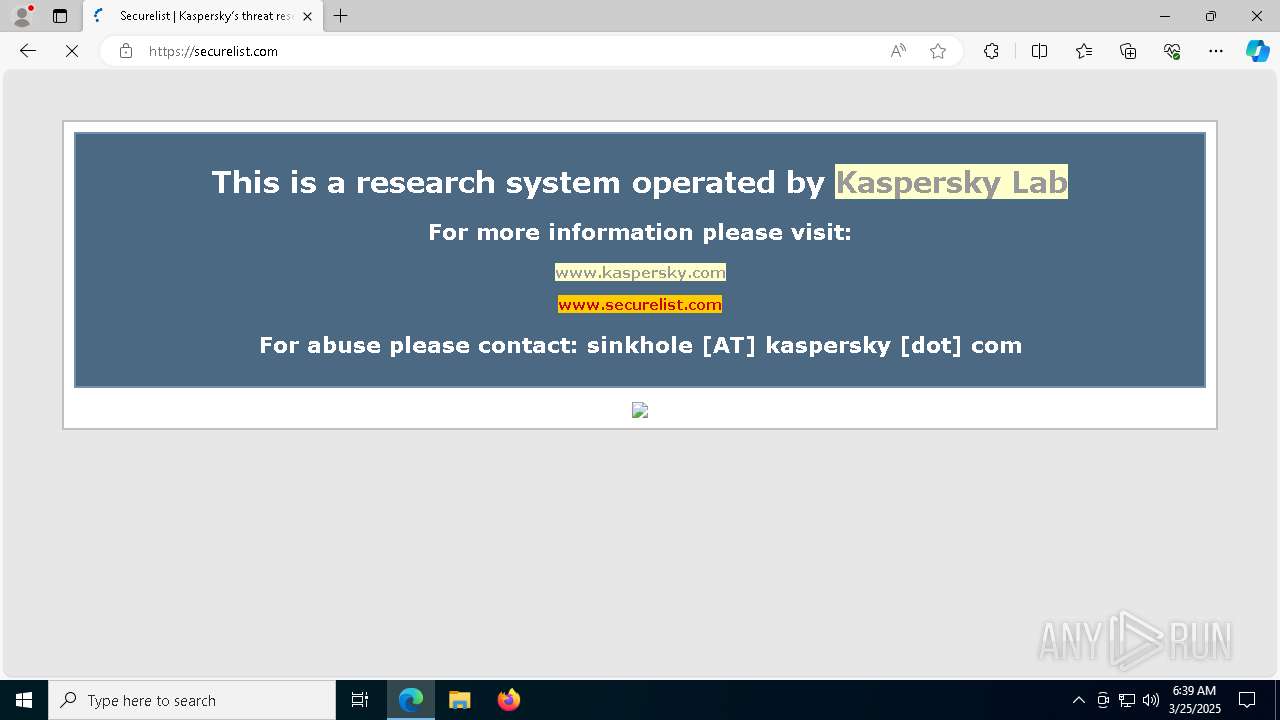Select the abuse contact sinkhole text

(640, 345)
